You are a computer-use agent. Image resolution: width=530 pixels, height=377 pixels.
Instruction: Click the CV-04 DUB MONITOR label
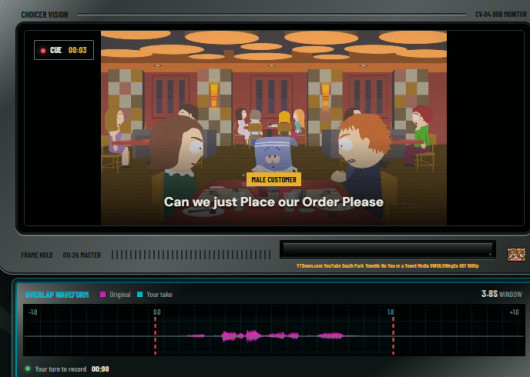[501, 15]
